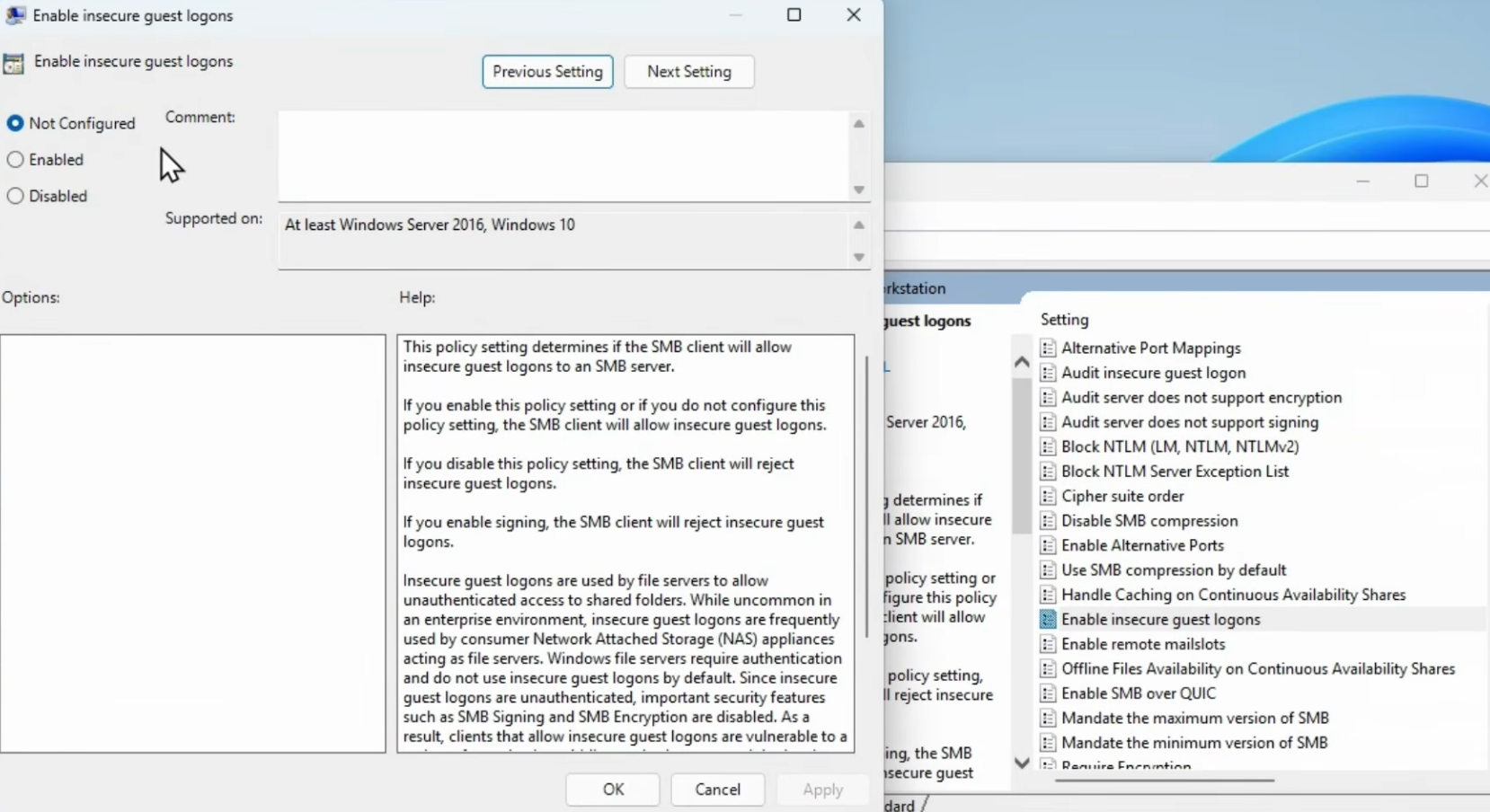1490x812 pixels.
Task: Select Block NTLM Server Exception List text
Action: point(1175,472)
